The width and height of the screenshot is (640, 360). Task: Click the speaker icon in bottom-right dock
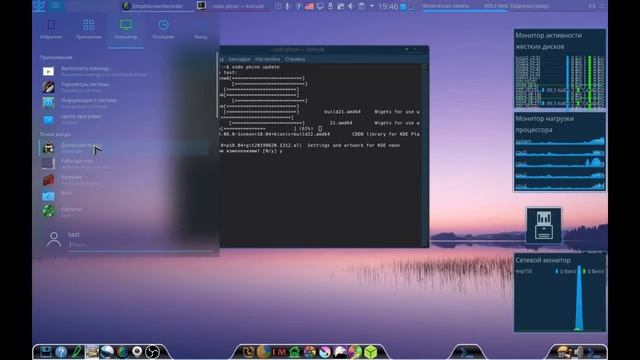tap(579, 351)
